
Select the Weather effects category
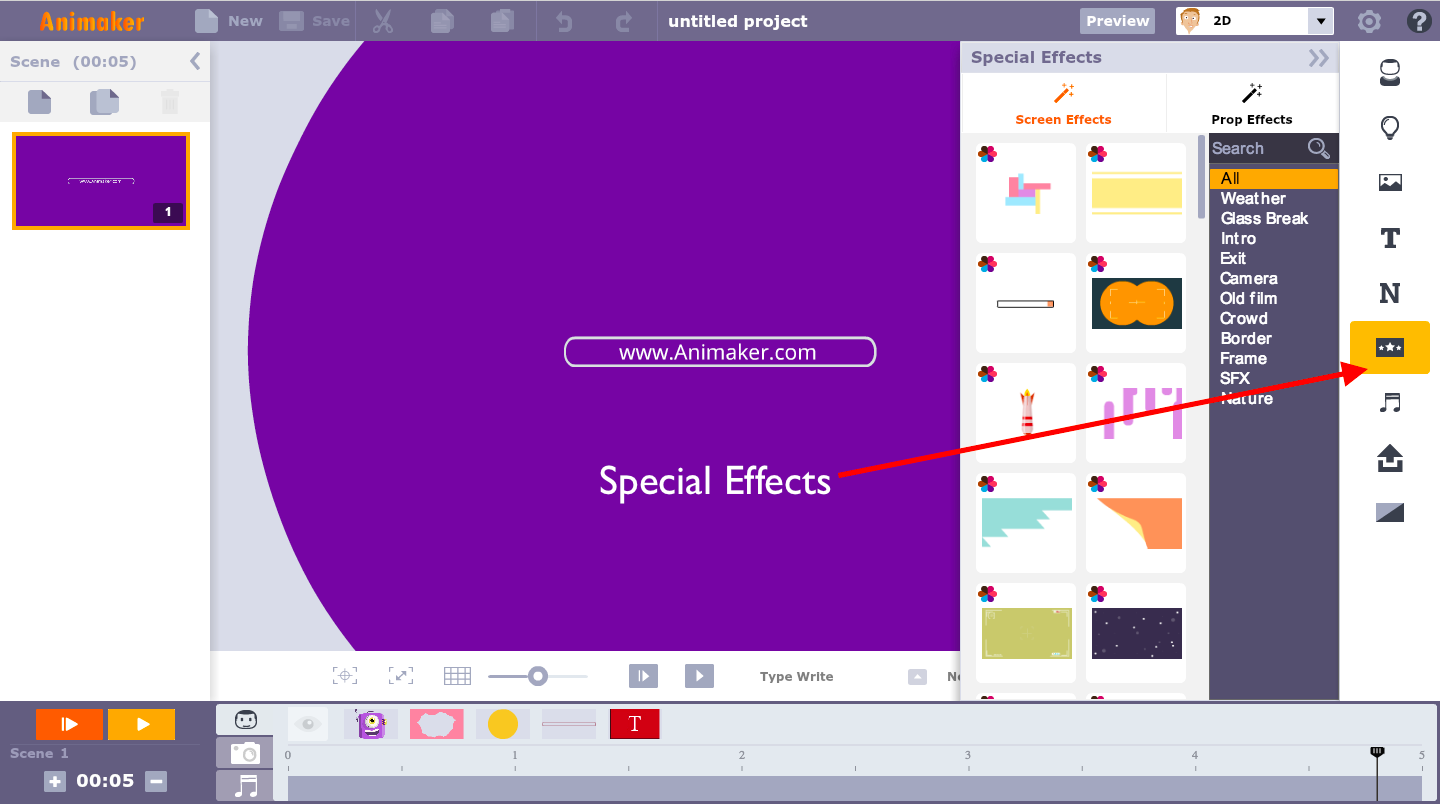1253,198
